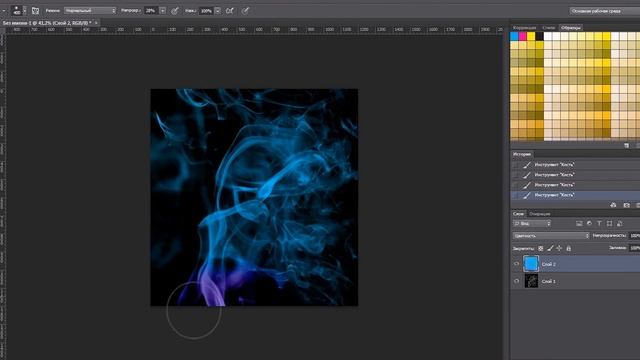
Task: Select the layer name 'Слой 2'
Action: 549,264
